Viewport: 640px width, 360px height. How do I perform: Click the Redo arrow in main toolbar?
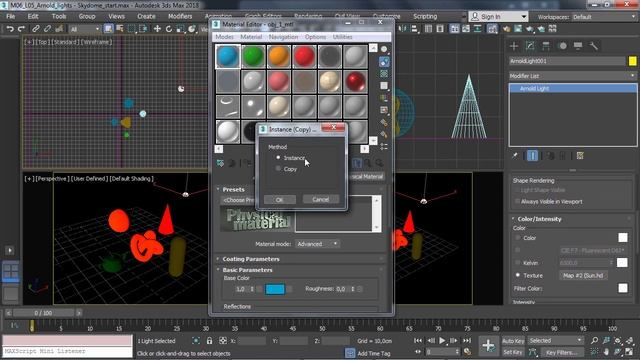(21, 29)
